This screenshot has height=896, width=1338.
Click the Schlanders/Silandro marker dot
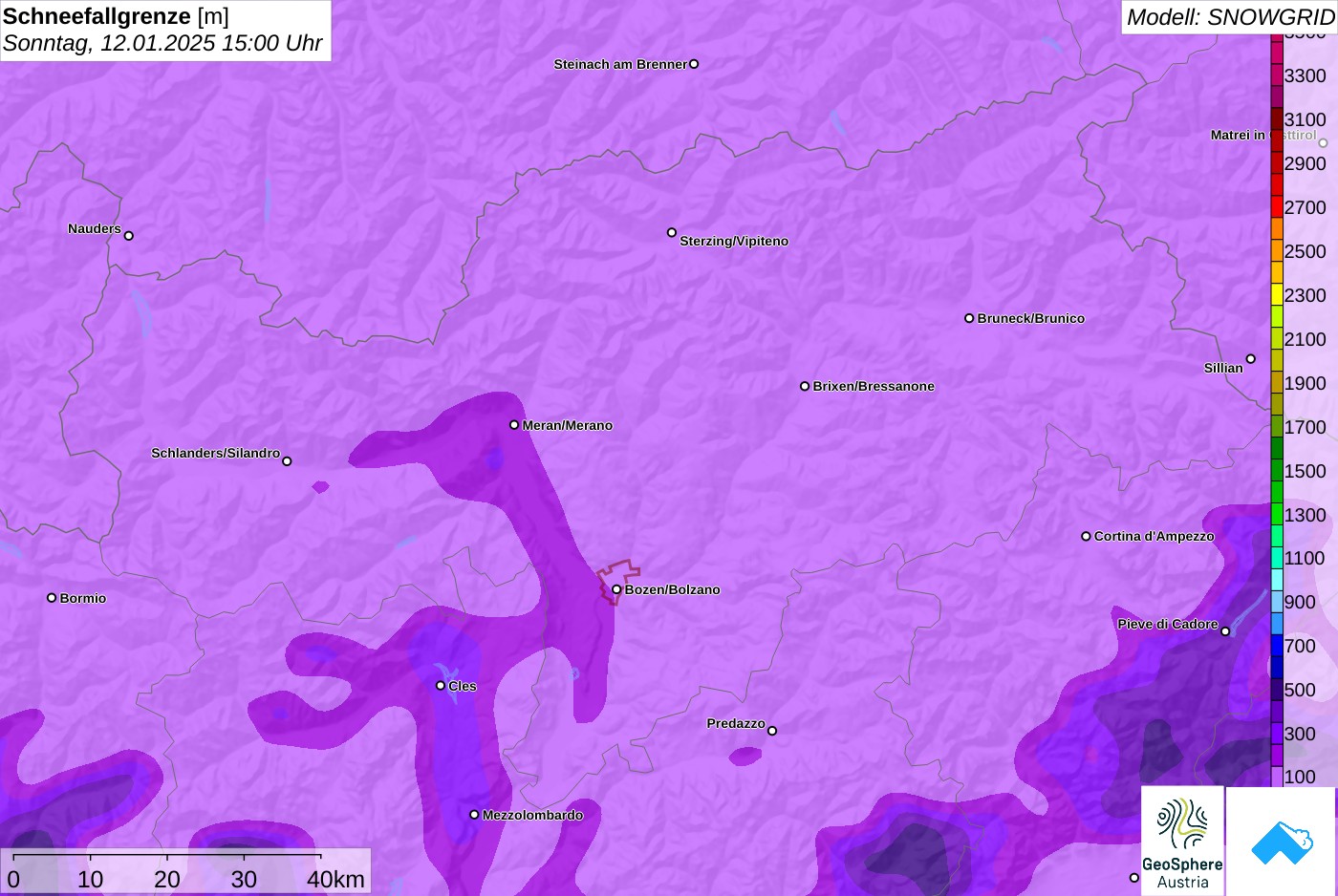287,461
